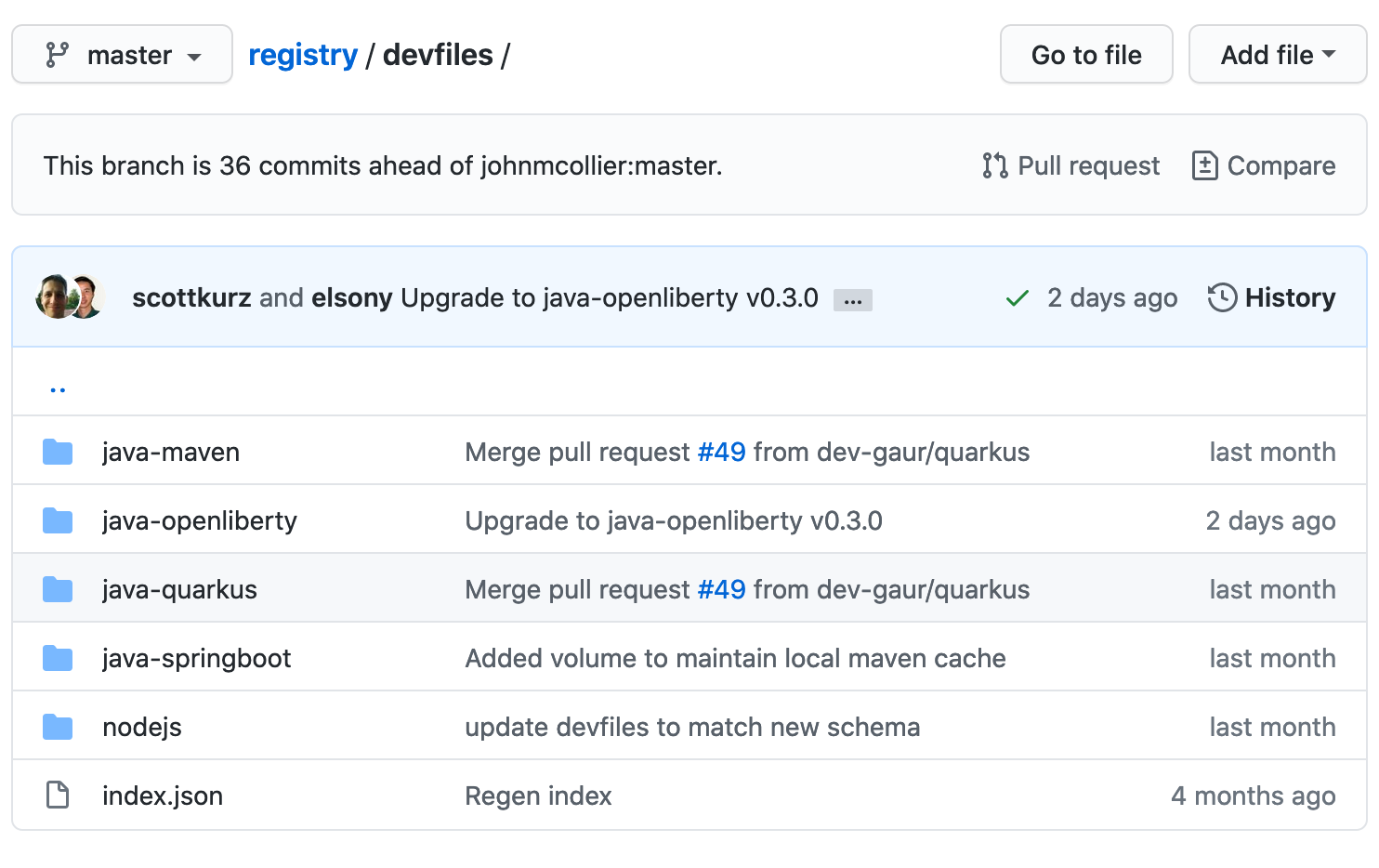Expand the Add file dropdown
This screenshot has width=1379, height=868.
pos(1278,55)
